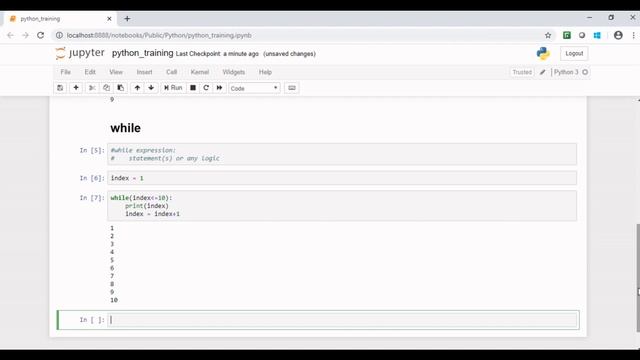
Task: Open the command palette keyboard icon
Action: tap(292, 88)
